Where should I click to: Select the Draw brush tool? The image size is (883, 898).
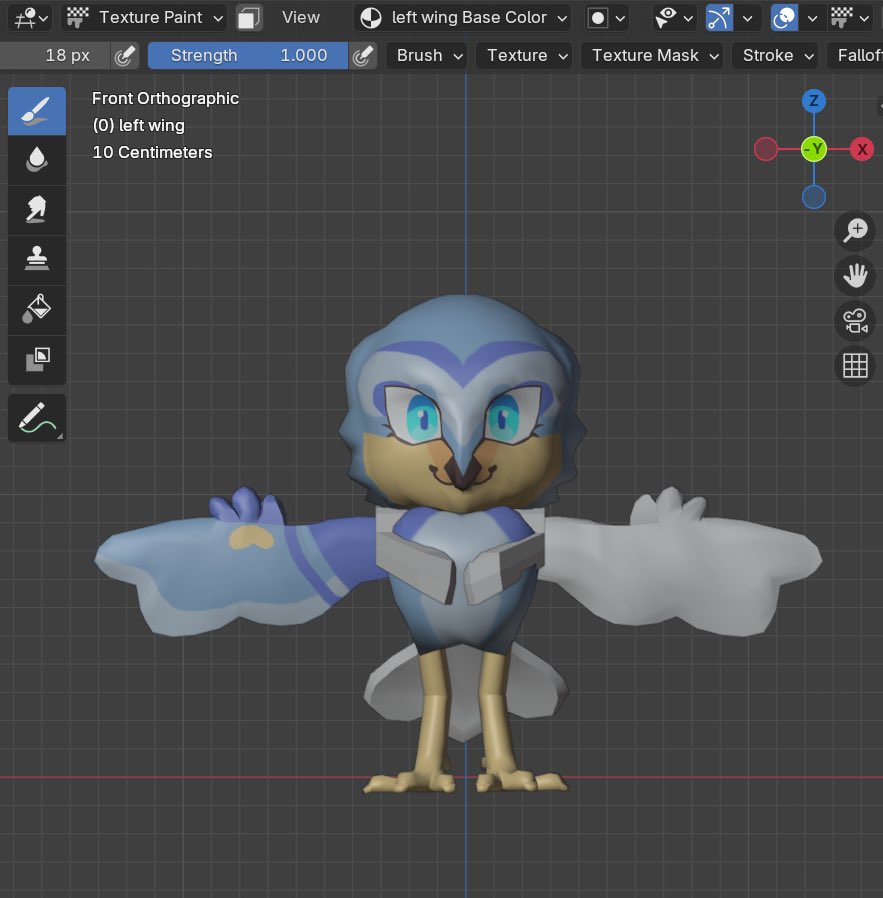(x=37, y=111)
